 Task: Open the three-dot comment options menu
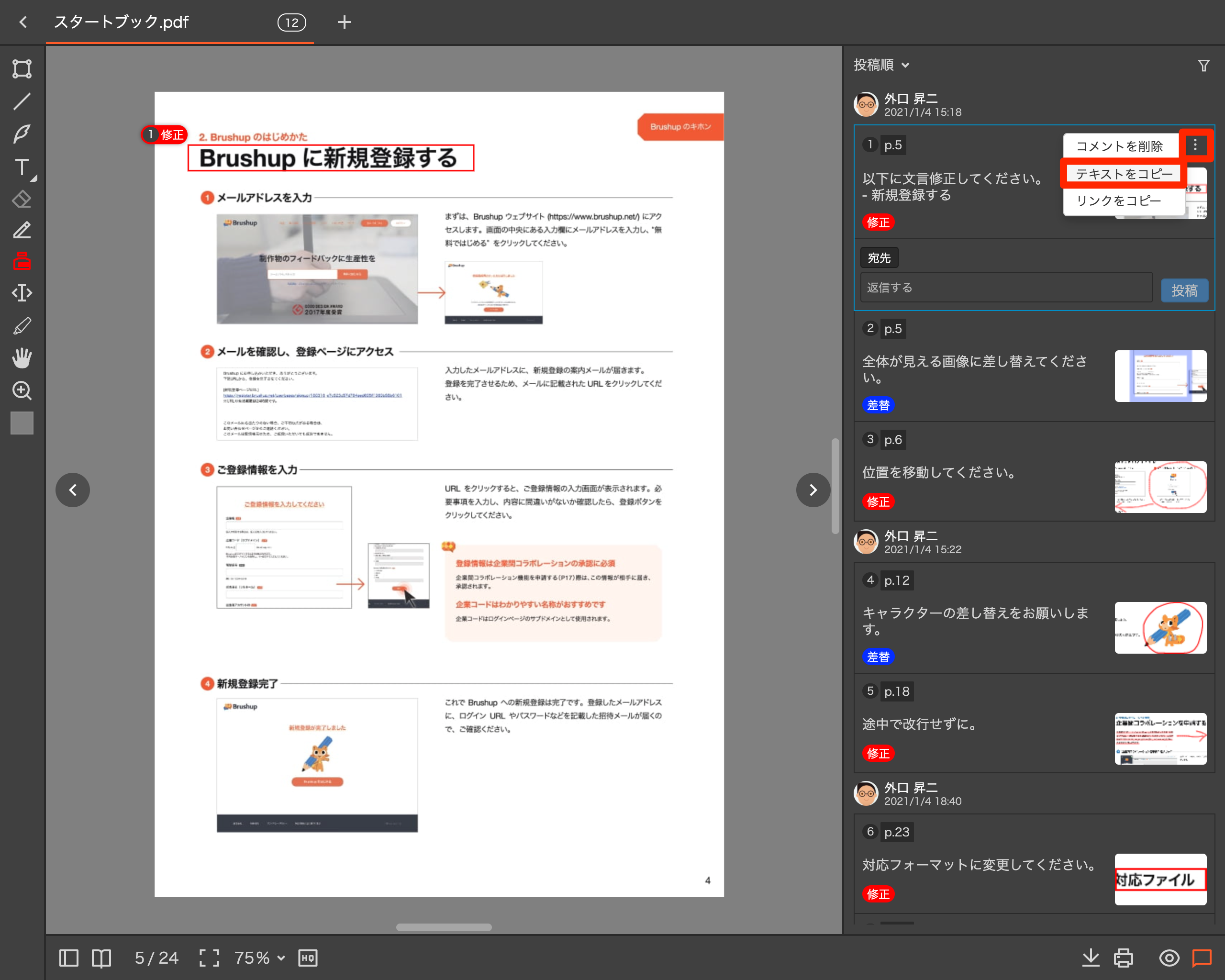coord(1195,145)
